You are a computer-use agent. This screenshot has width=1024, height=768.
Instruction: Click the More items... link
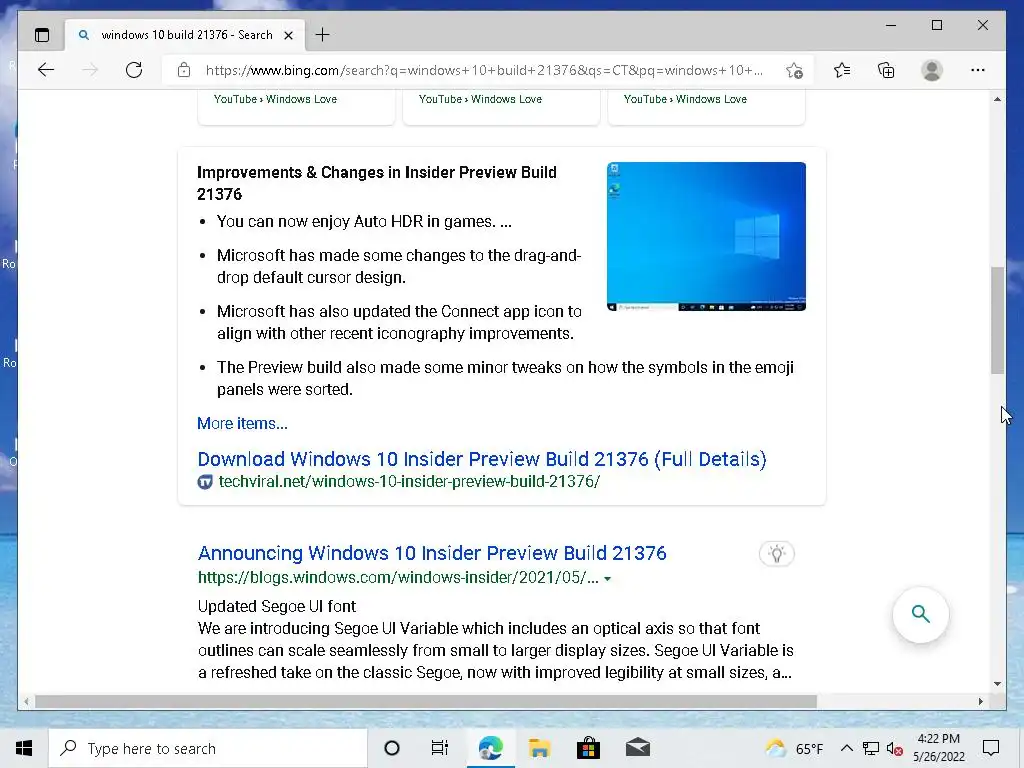click(x=242, y=423)
